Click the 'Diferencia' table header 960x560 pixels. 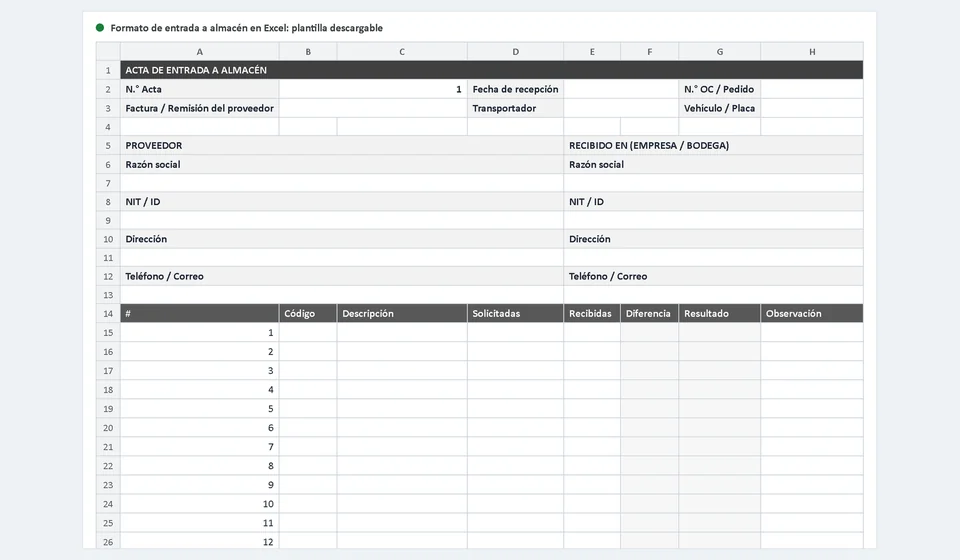(650, 313)
